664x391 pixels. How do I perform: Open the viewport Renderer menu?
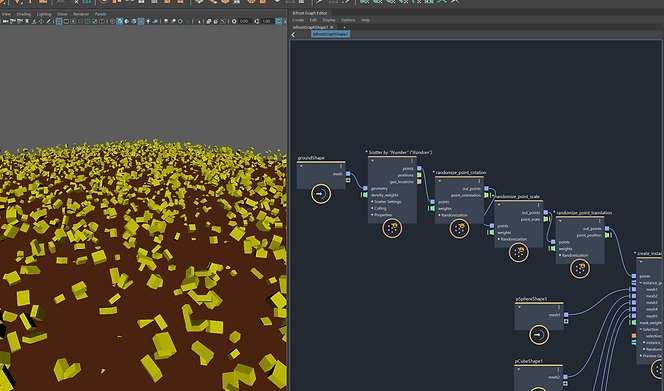coord(81,14)
